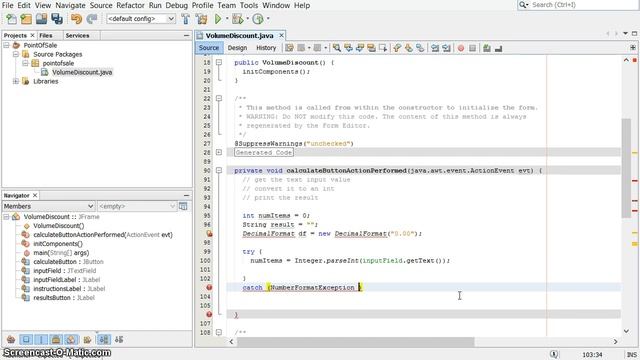Click the Find Selection magnifier icon in editor toolbar
The height and width of the screenshot is (360, 640).
(337, 48)
